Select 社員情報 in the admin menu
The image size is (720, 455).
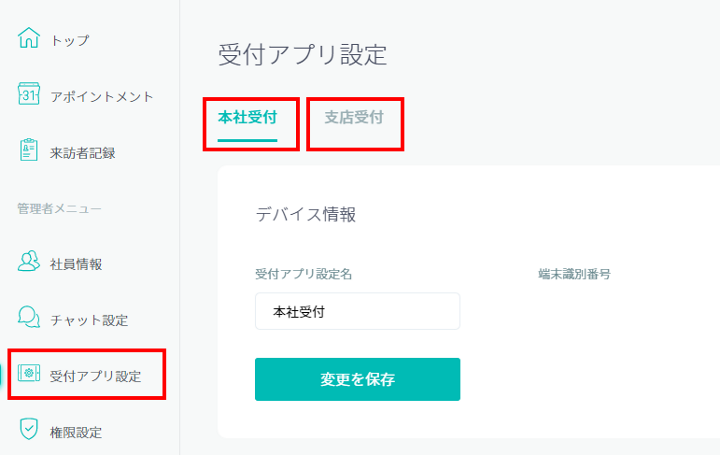click(x=76, y=264)
